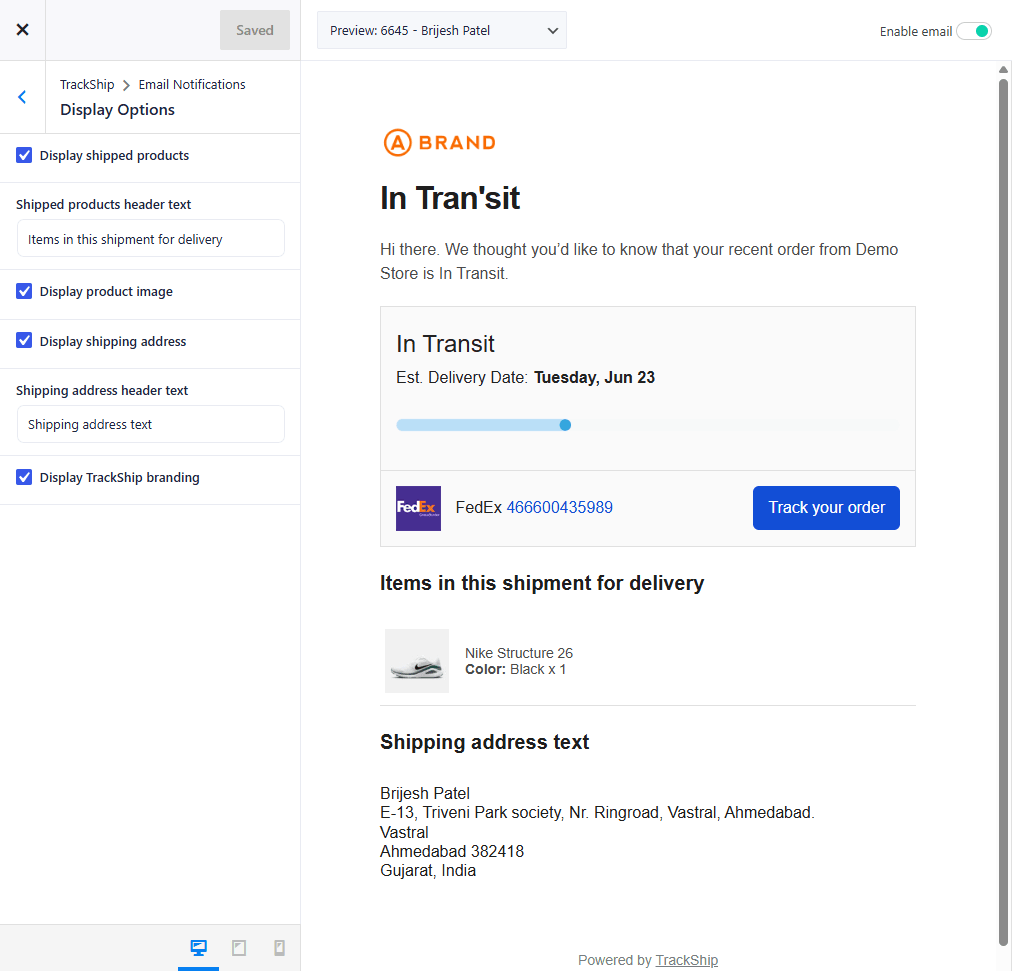Open the Nike Structure 26 product thumbnail
The width and height of the screenshot is (1012, 971).
tap(417, 661)
